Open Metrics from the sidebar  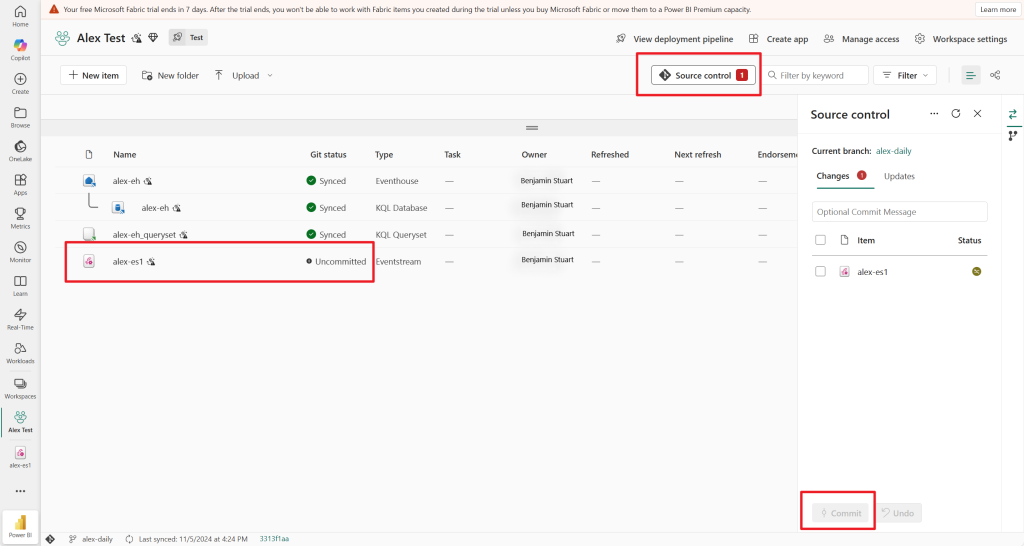coord(20,218)
